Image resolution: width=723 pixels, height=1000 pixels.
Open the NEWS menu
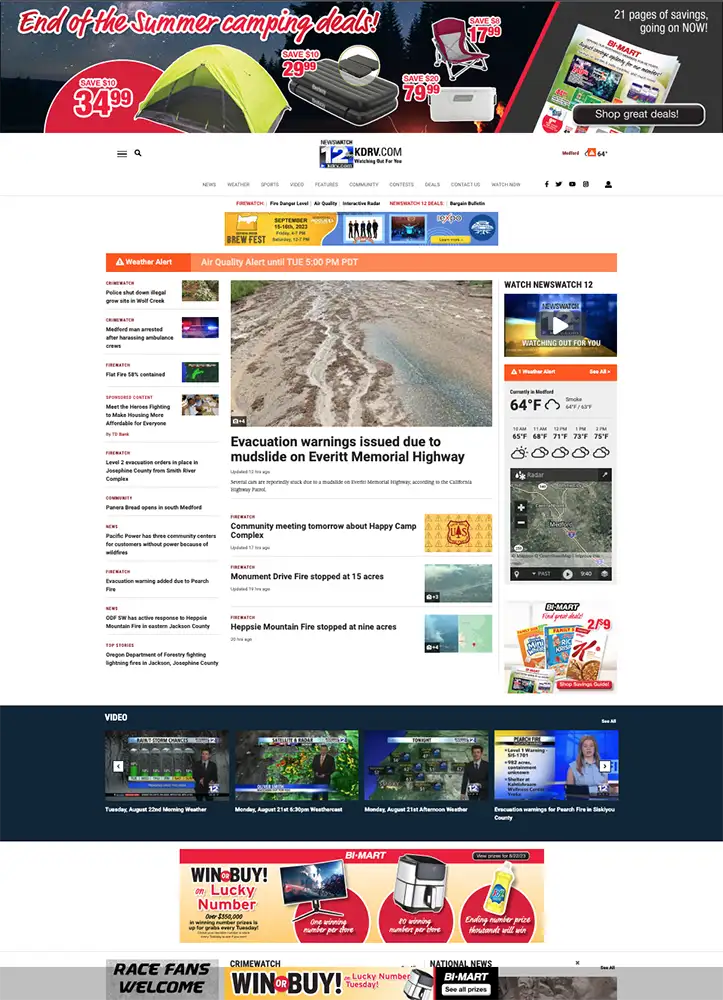coord(209,184)
